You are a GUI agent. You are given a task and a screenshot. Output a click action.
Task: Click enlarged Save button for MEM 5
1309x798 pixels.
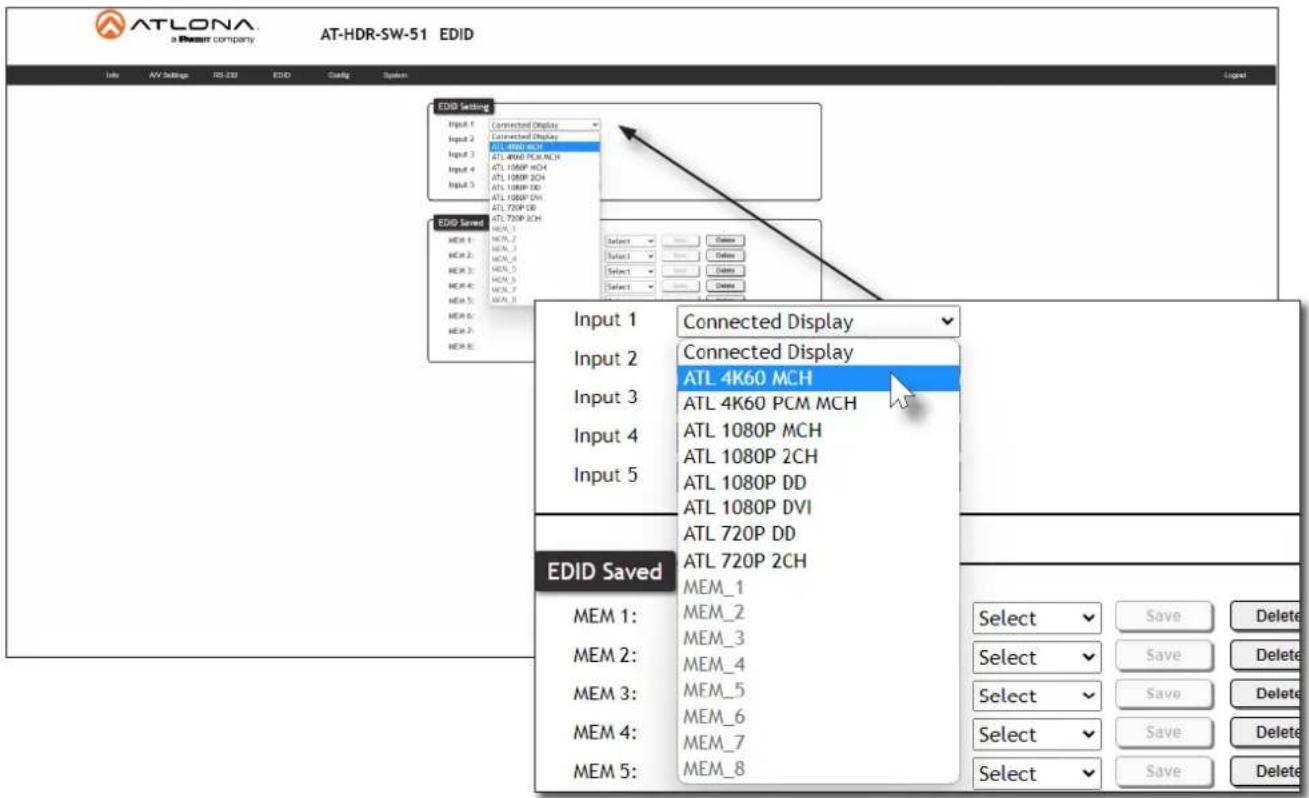tap(1164, 774)
